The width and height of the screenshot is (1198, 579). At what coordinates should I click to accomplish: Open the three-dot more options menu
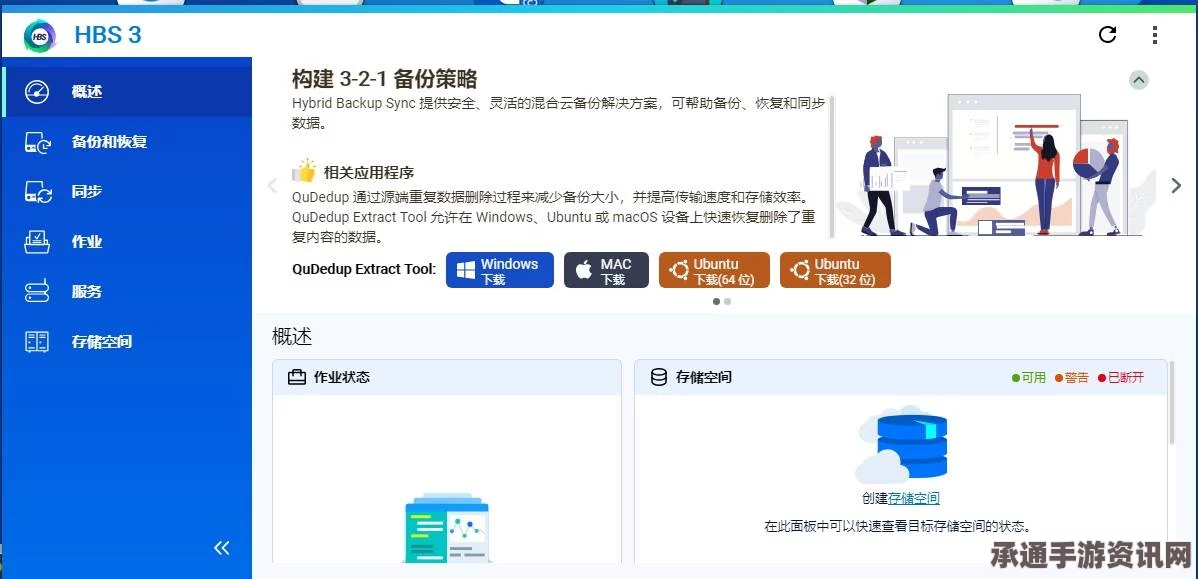click(1154, 34)
